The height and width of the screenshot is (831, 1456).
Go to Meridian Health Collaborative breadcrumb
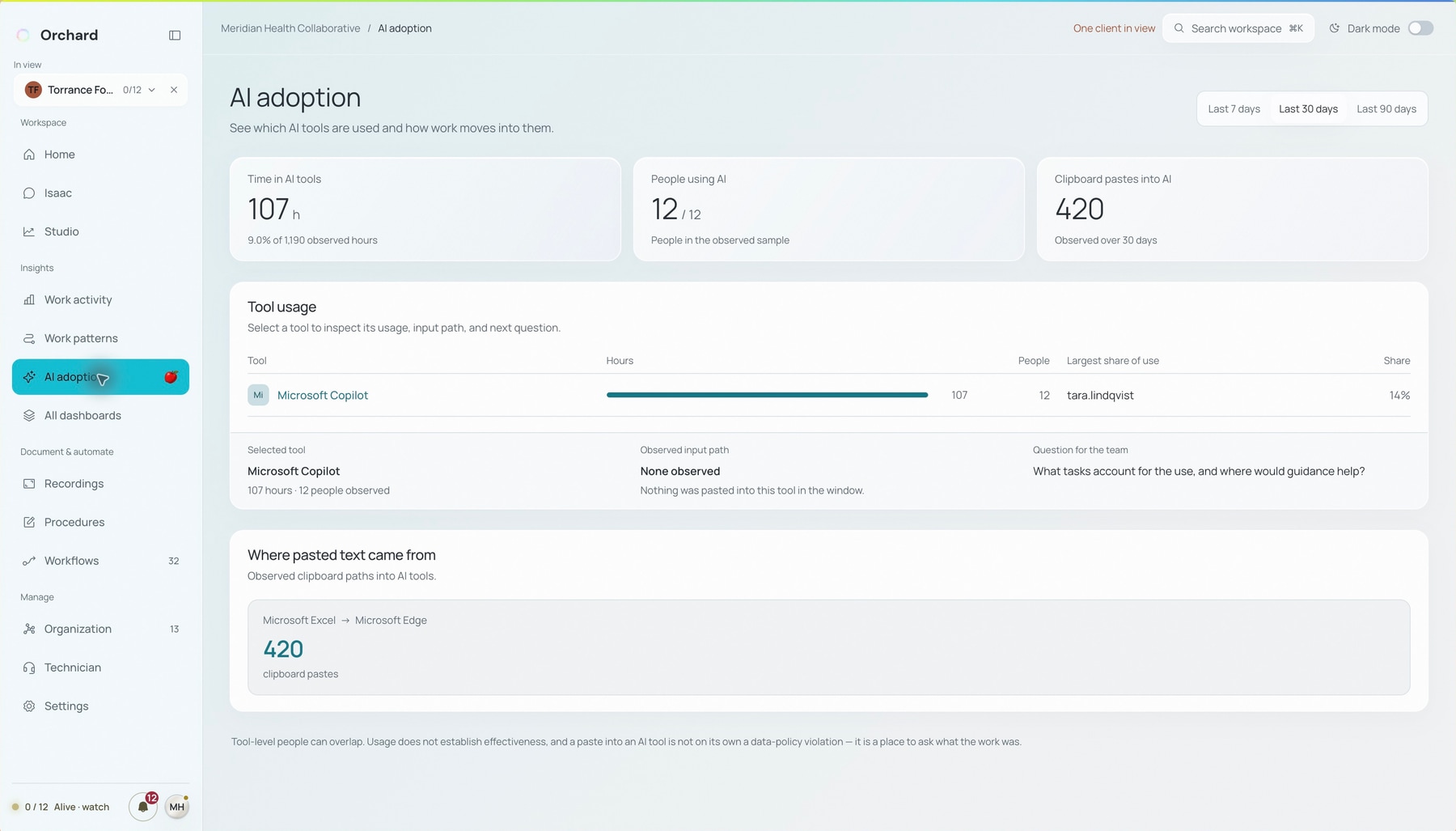[x=290, y=28]
